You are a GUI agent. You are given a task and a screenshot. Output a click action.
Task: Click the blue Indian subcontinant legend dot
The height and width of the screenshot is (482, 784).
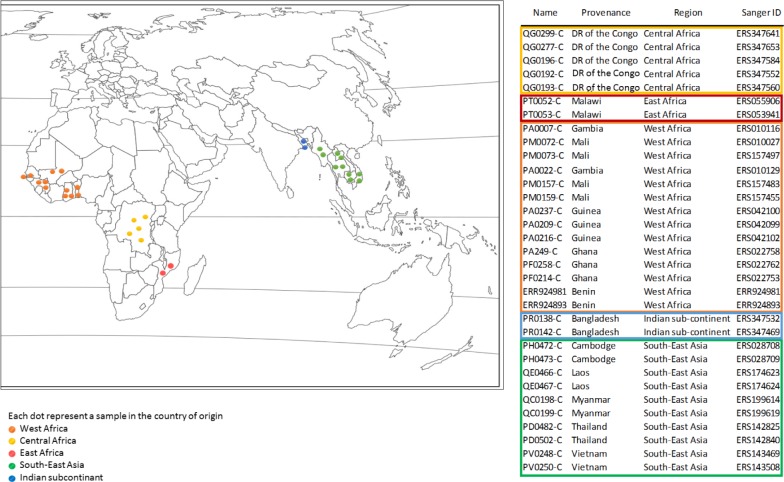pyautogui.click(x=12, y=478)
